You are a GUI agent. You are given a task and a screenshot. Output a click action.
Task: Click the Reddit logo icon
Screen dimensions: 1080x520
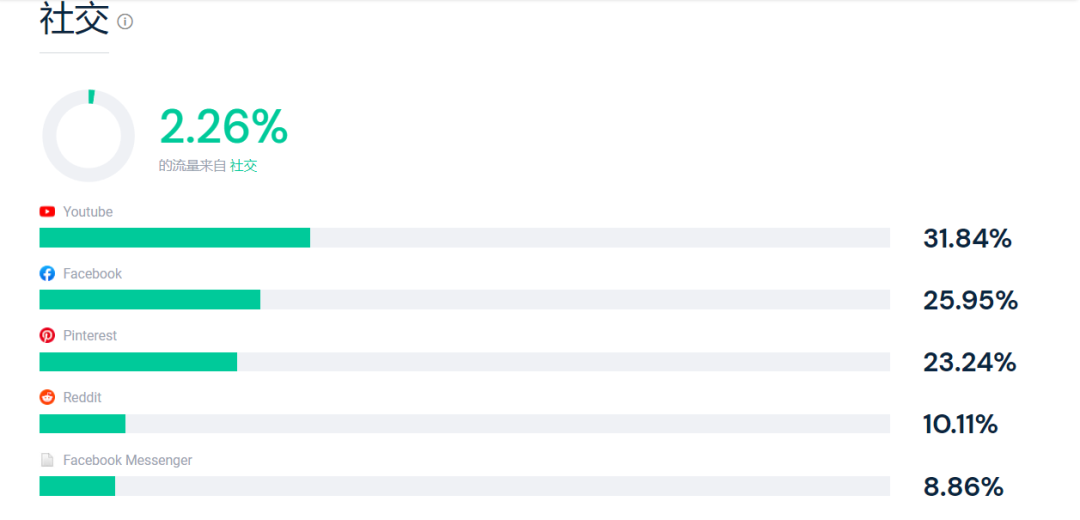click(47, 397)
